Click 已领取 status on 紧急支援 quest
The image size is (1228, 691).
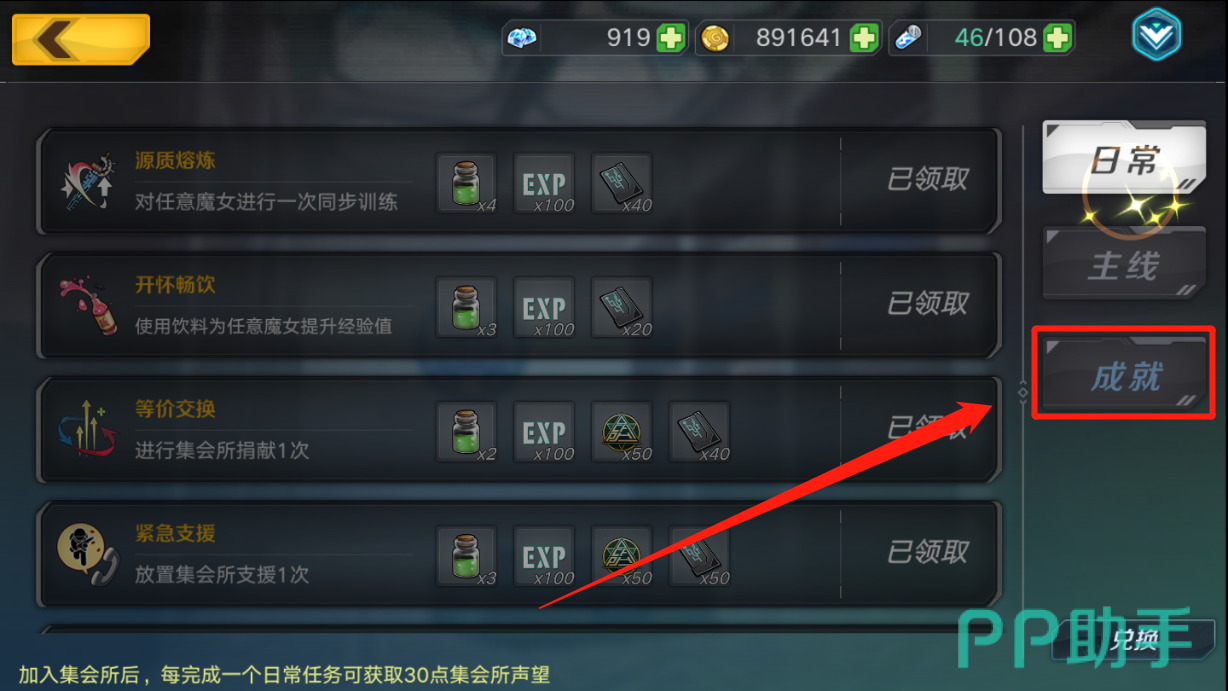(x=928, y=552)
